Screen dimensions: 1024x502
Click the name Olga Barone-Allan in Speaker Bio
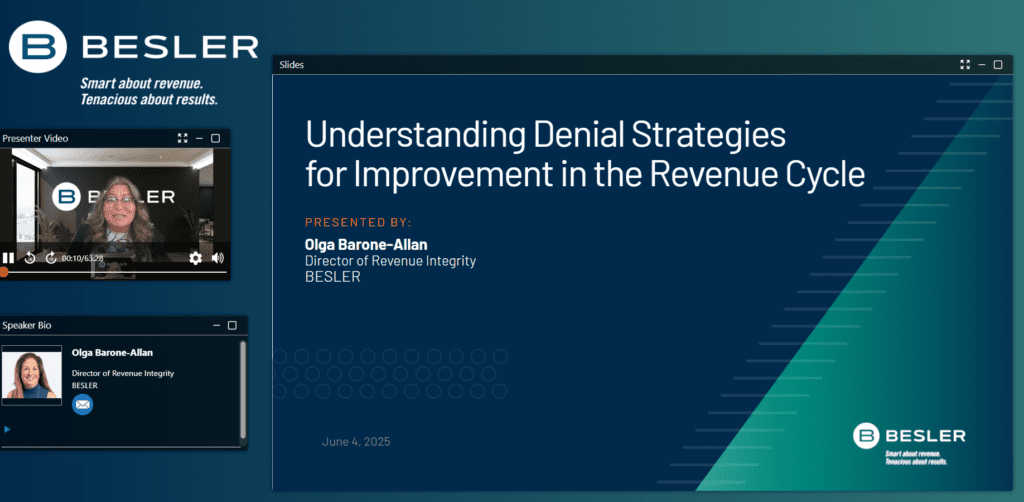tap(112, 353)
